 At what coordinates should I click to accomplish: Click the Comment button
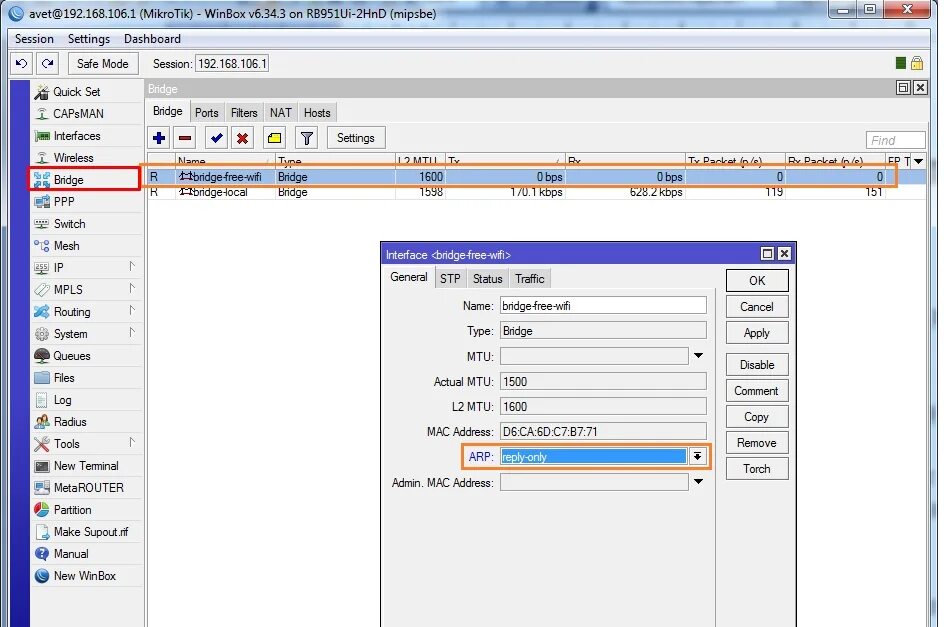[x=757, y=391]
